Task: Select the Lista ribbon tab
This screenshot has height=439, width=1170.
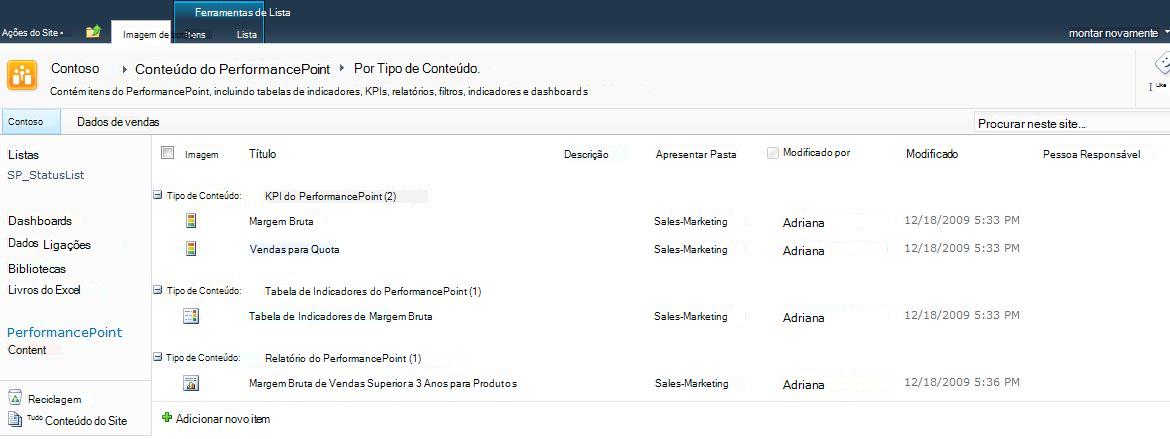Action: tap(246, 34)
